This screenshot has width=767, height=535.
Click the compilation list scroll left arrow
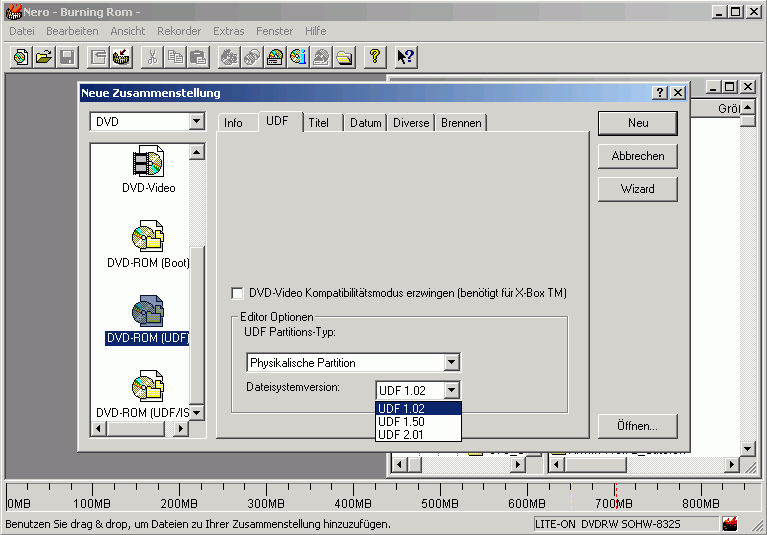pos(98,428)
